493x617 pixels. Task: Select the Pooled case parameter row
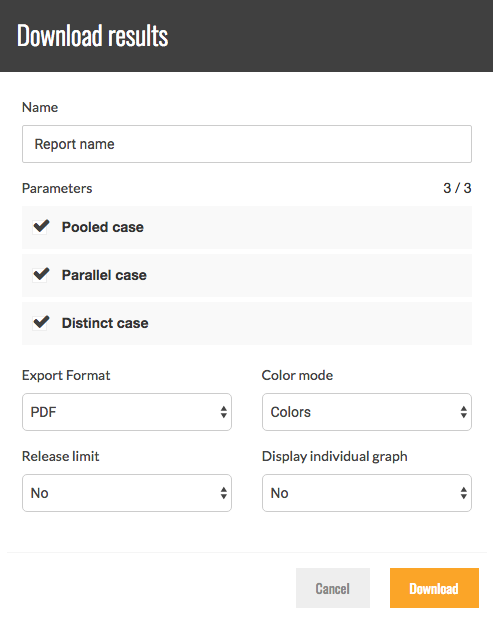[x=247, y=227]
